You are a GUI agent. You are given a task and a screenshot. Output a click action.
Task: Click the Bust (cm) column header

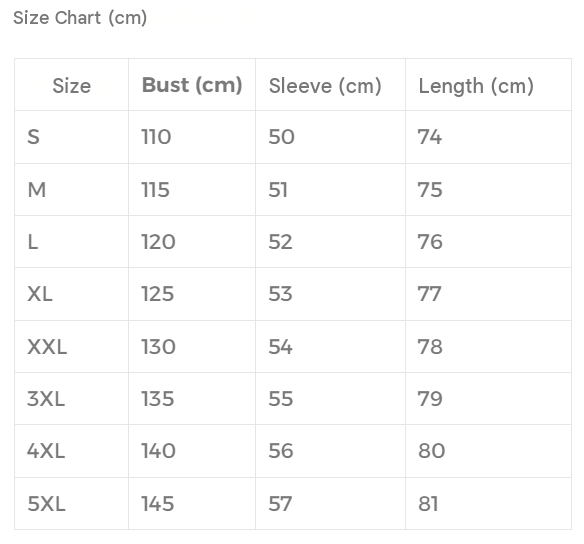click(x=192, y=85)
